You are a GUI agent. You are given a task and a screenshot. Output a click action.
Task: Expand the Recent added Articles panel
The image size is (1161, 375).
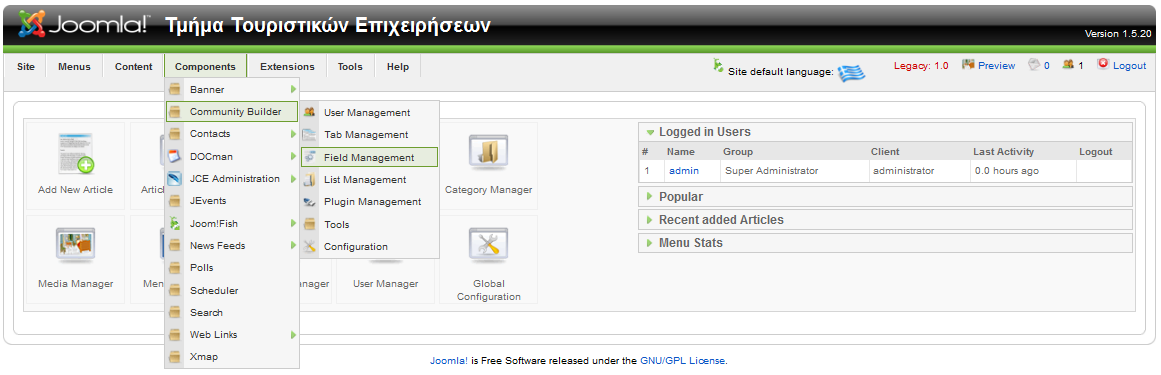[885, 219]
